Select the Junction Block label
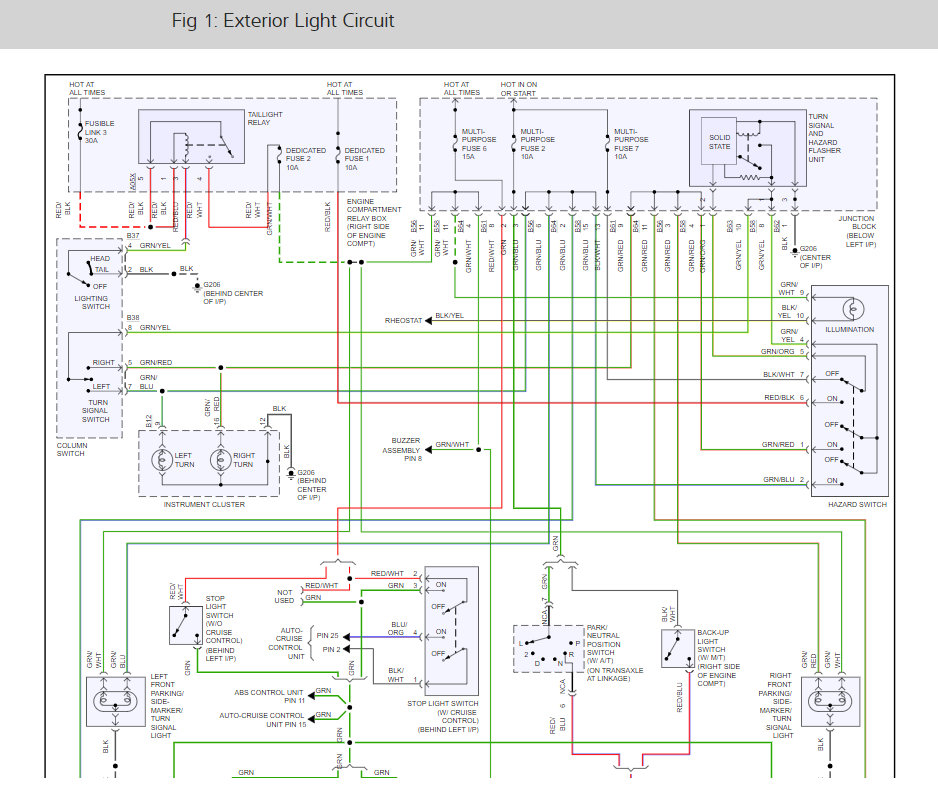This screenshot has height=805, width=938. pos(858,218)
